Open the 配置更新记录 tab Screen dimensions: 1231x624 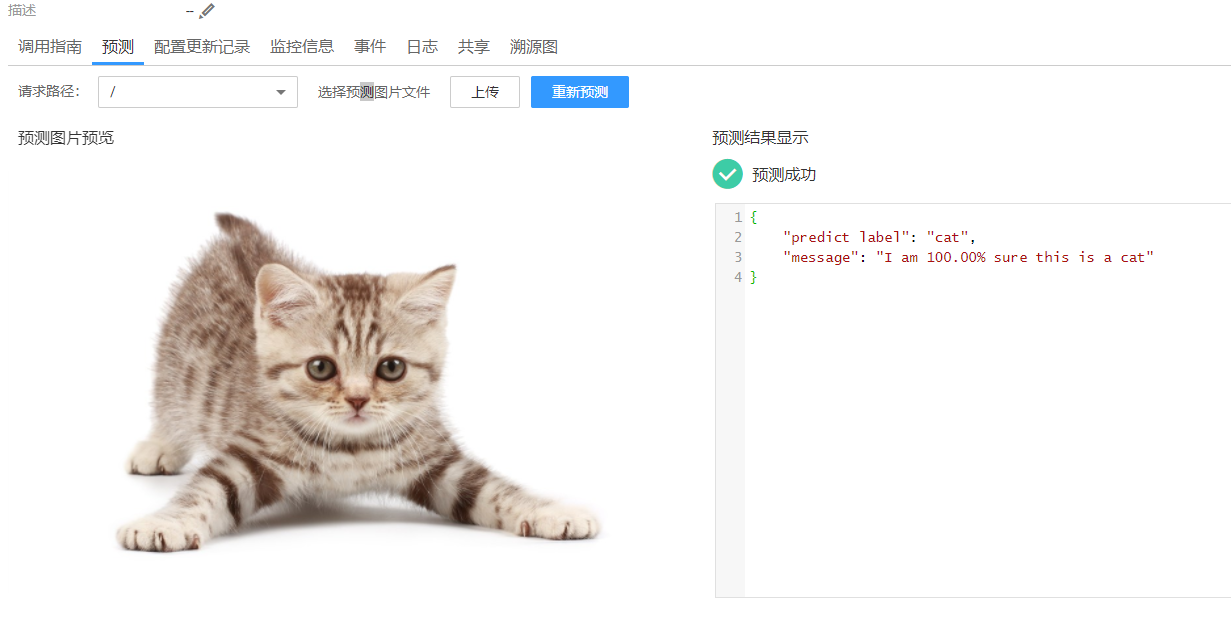(x=203, y=46)
